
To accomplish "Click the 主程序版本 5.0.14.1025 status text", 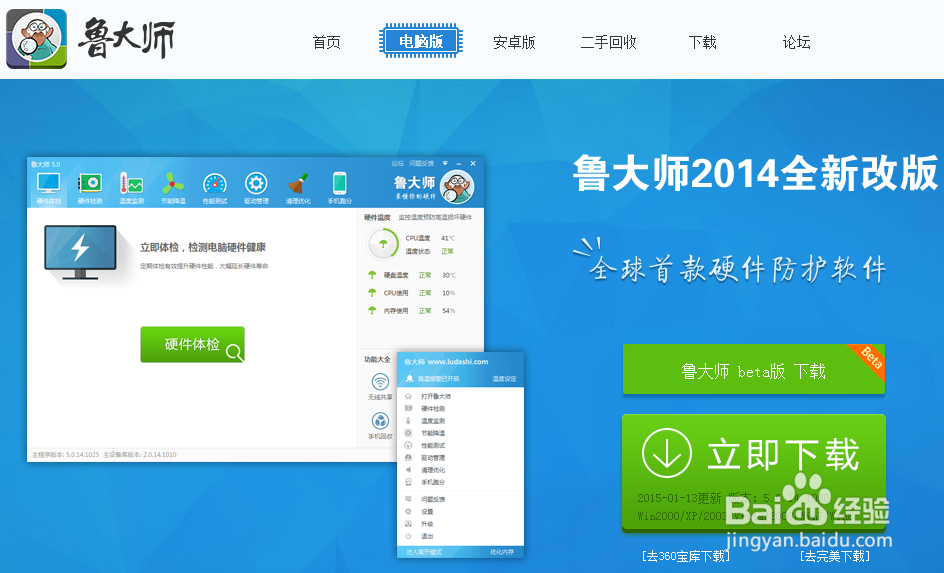I will coord(66,454).
